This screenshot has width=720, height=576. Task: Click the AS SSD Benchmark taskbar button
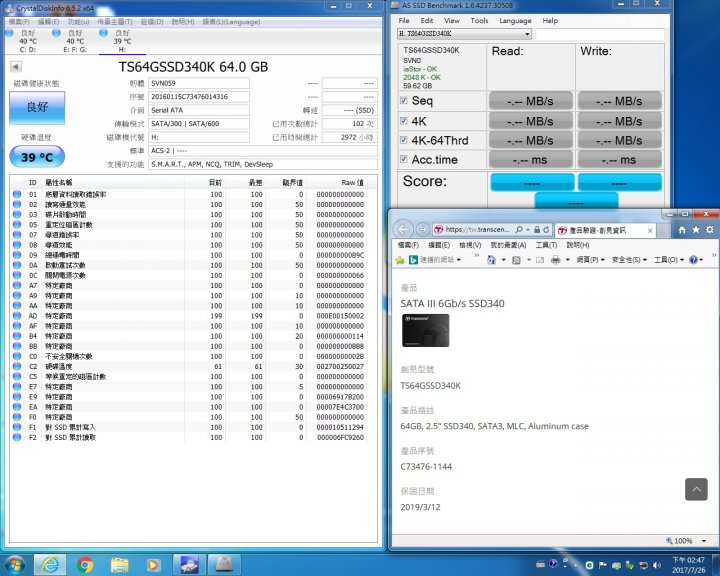224,565
